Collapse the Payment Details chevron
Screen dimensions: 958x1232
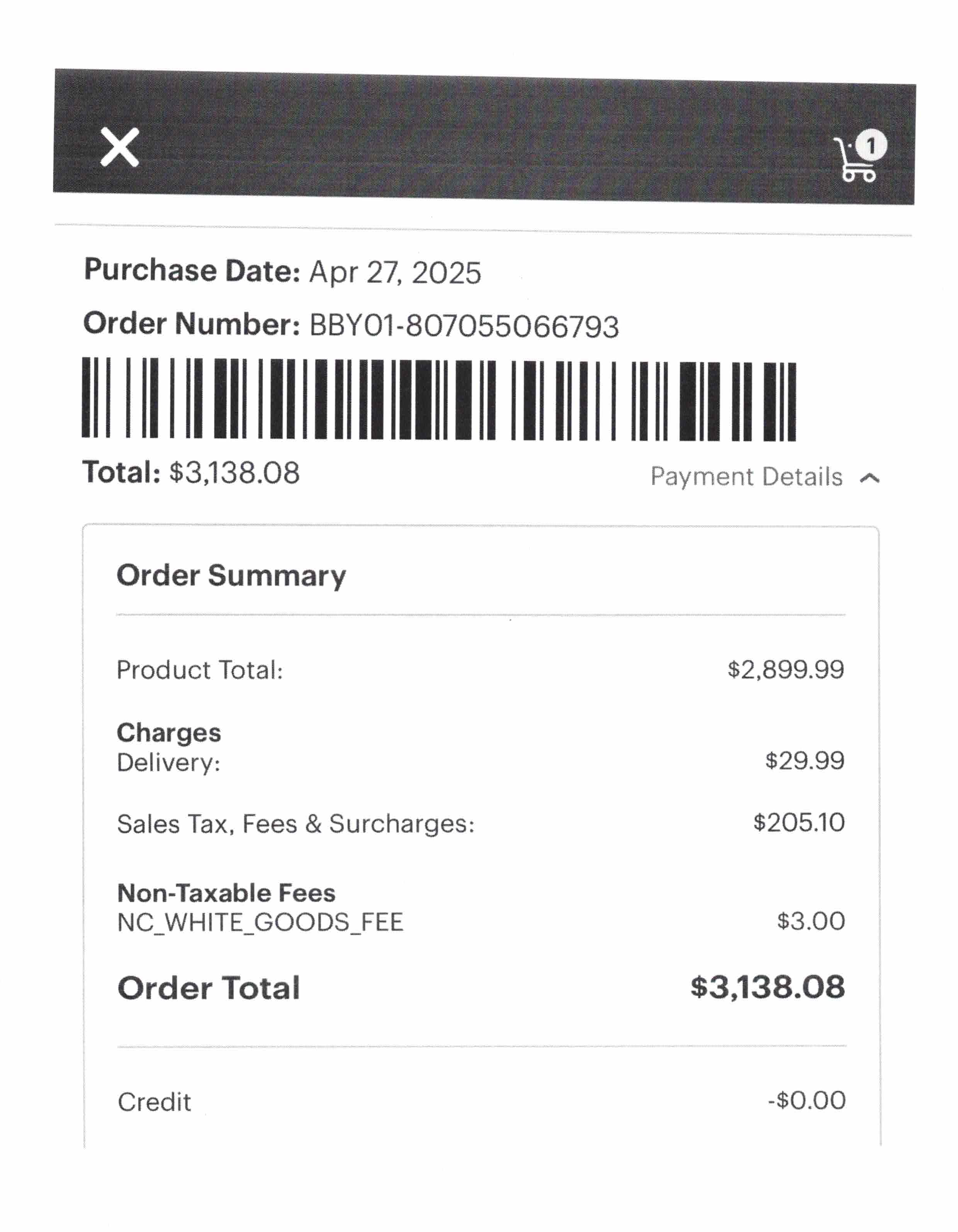tap(870, 479)
